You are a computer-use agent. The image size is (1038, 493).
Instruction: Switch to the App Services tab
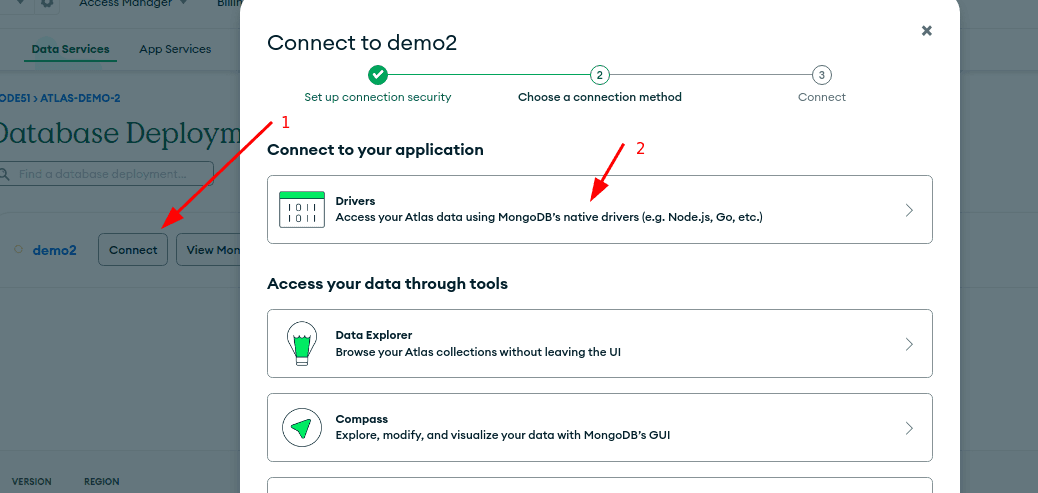point(175,49)
